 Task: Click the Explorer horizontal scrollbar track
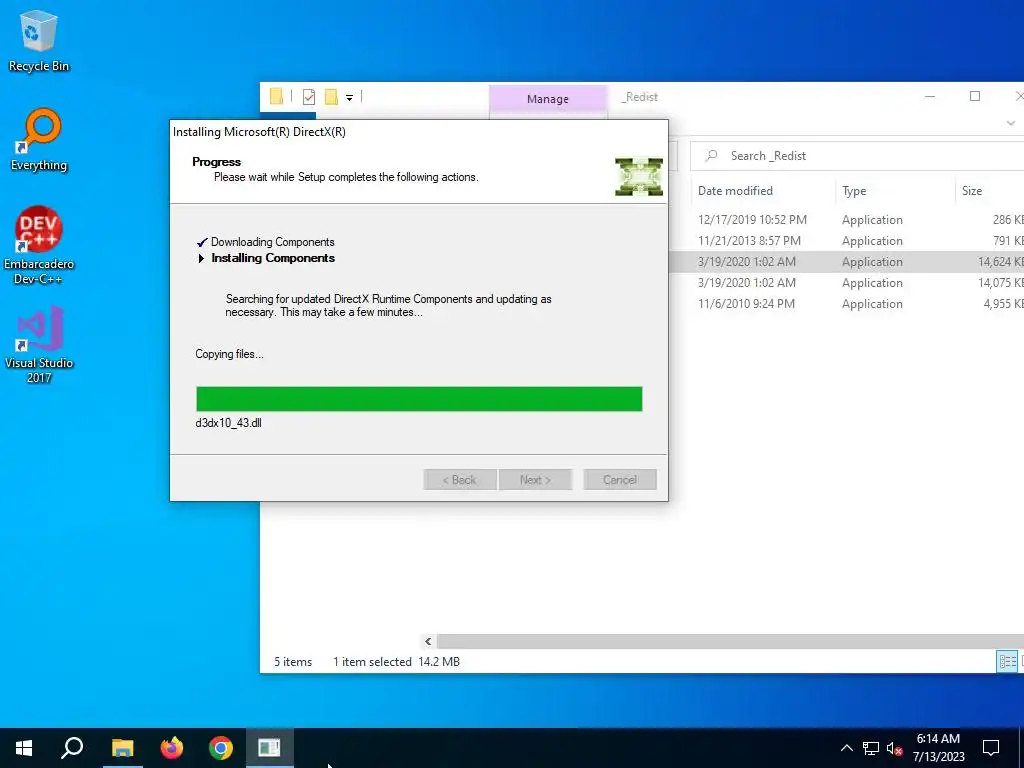click(729, 641)
